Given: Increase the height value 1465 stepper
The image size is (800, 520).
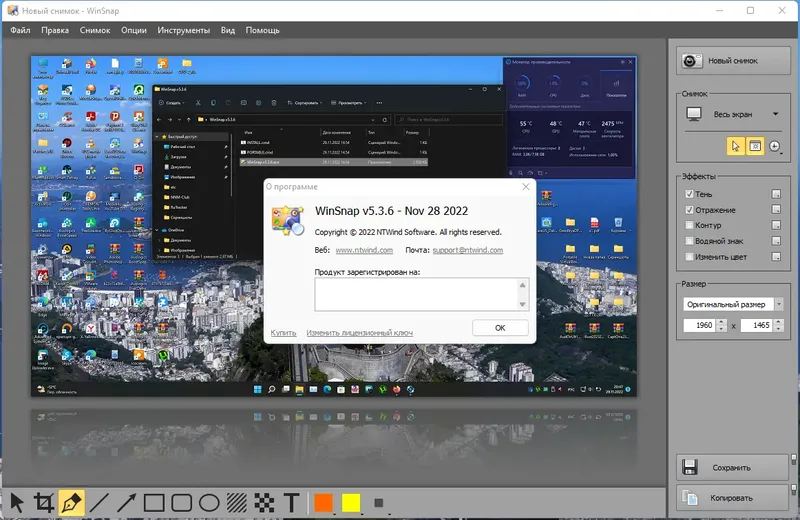Looking at the screenshot, I should click(779, 322).
